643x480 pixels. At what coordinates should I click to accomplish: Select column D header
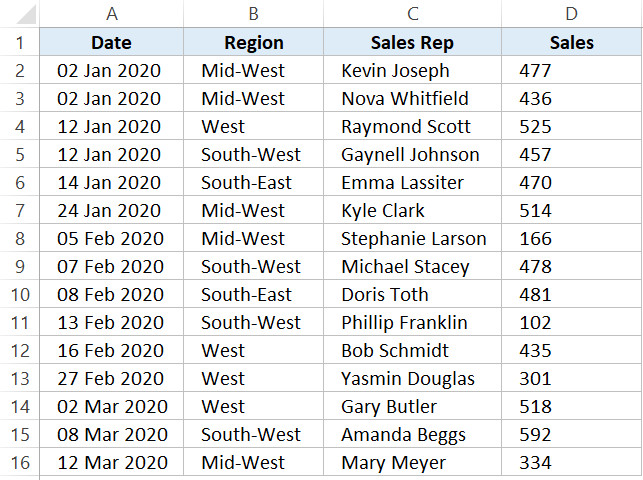(x=571, y=14)
